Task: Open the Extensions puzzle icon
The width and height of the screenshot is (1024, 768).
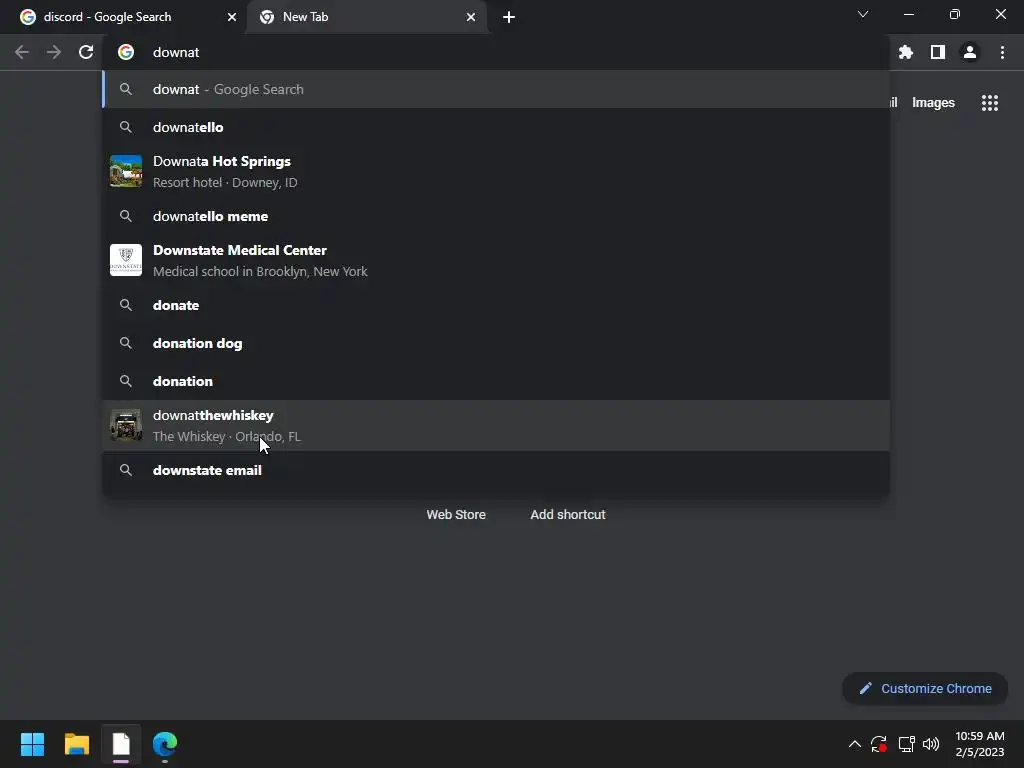Action: (906, 52)
